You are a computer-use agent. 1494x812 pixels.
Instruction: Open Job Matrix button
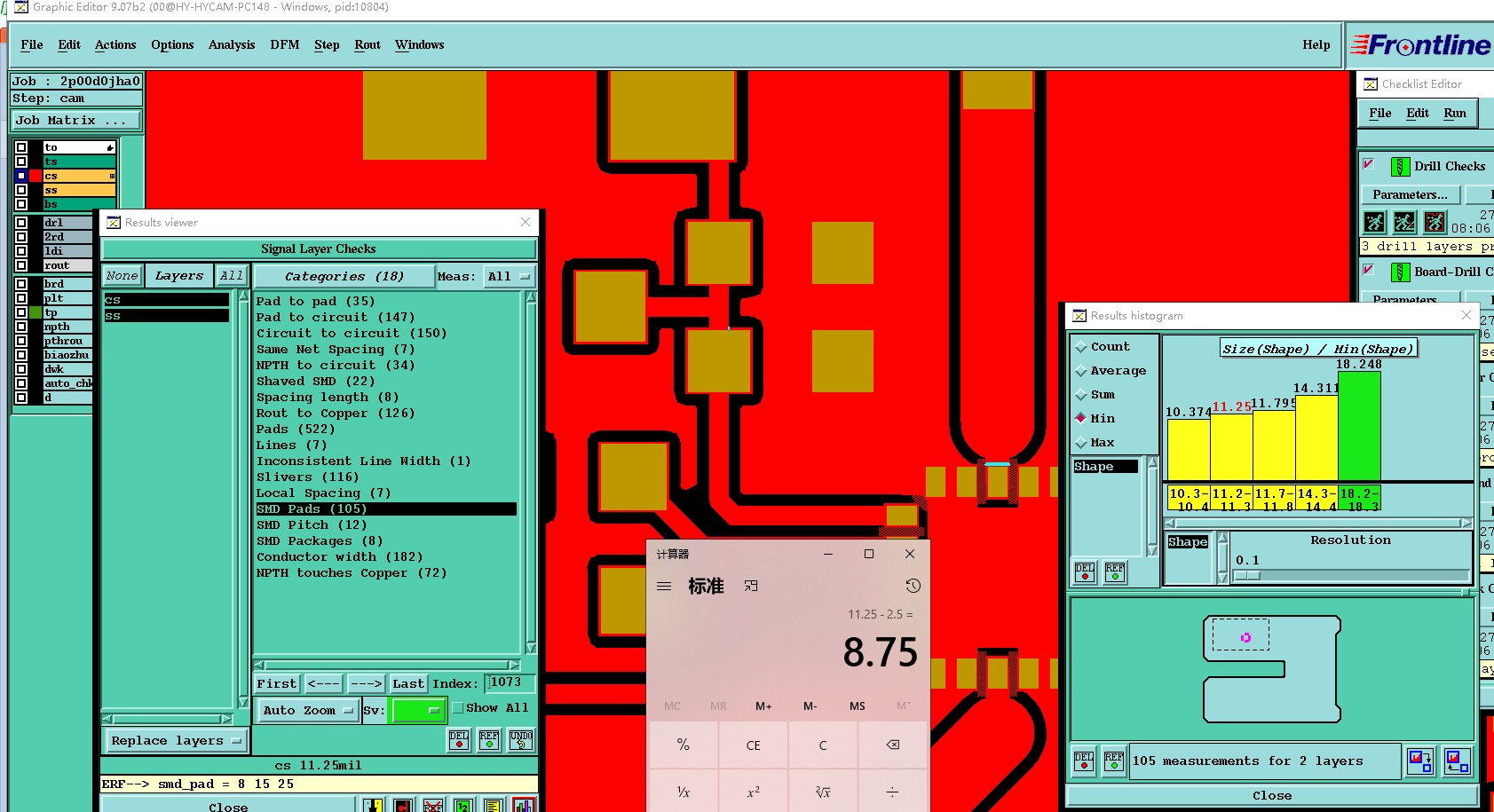tap(76, 120)
